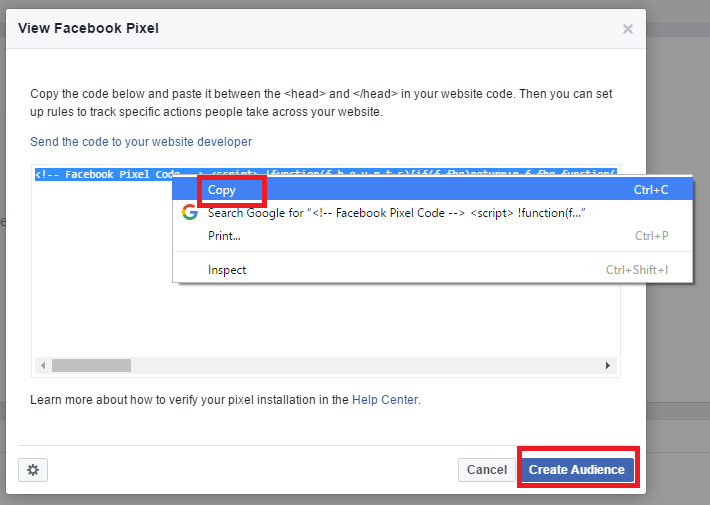Open the Help Center link
The image size is (710, 505).
385,400
